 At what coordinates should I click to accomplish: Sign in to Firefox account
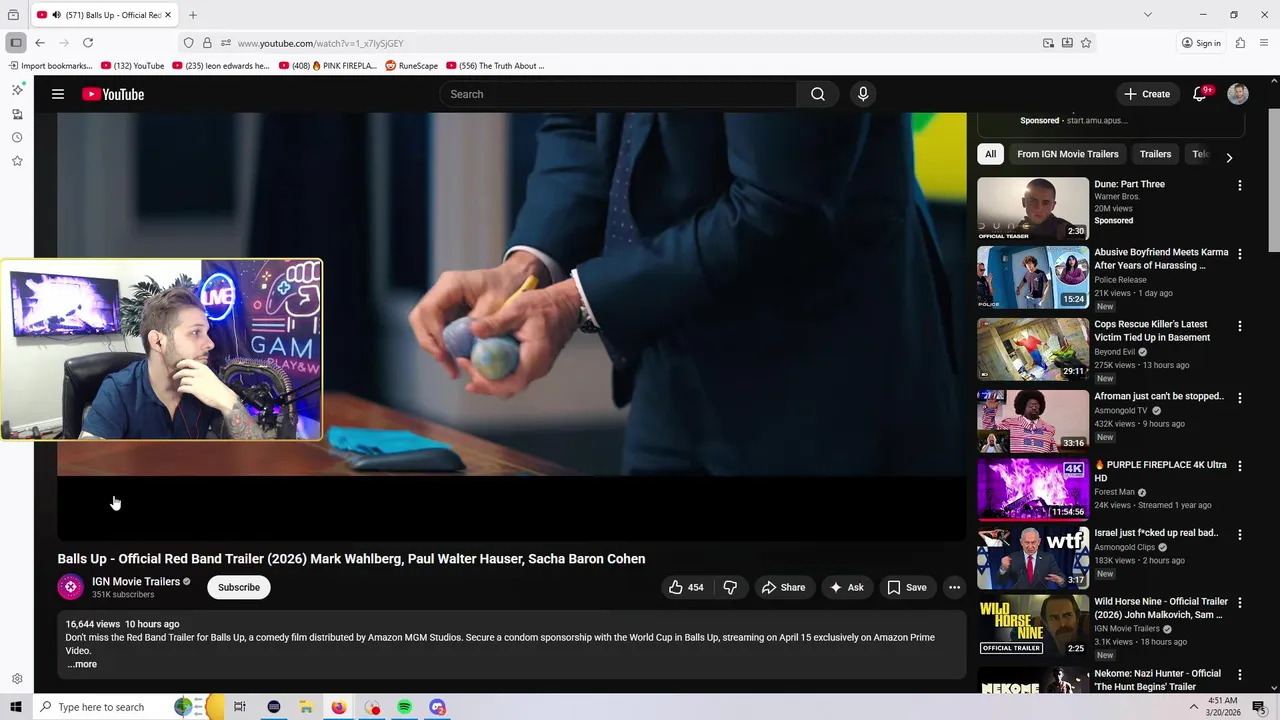1201,43
